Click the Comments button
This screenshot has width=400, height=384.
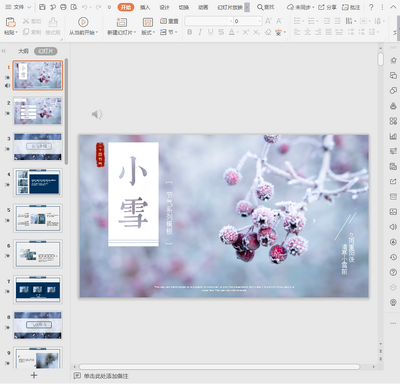coord(351,7)
